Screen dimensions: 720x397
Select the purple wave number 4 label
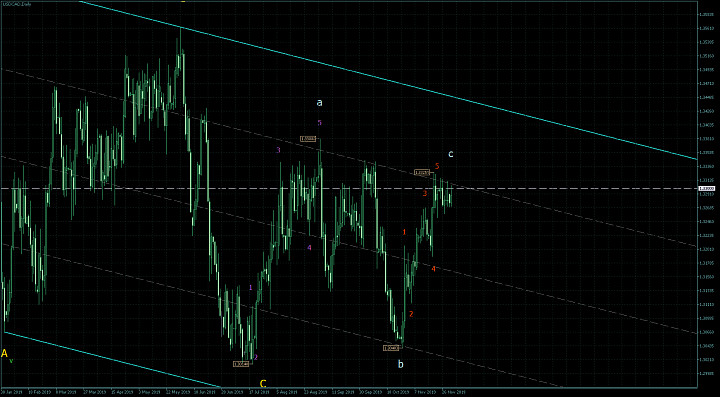pos(309,247)
